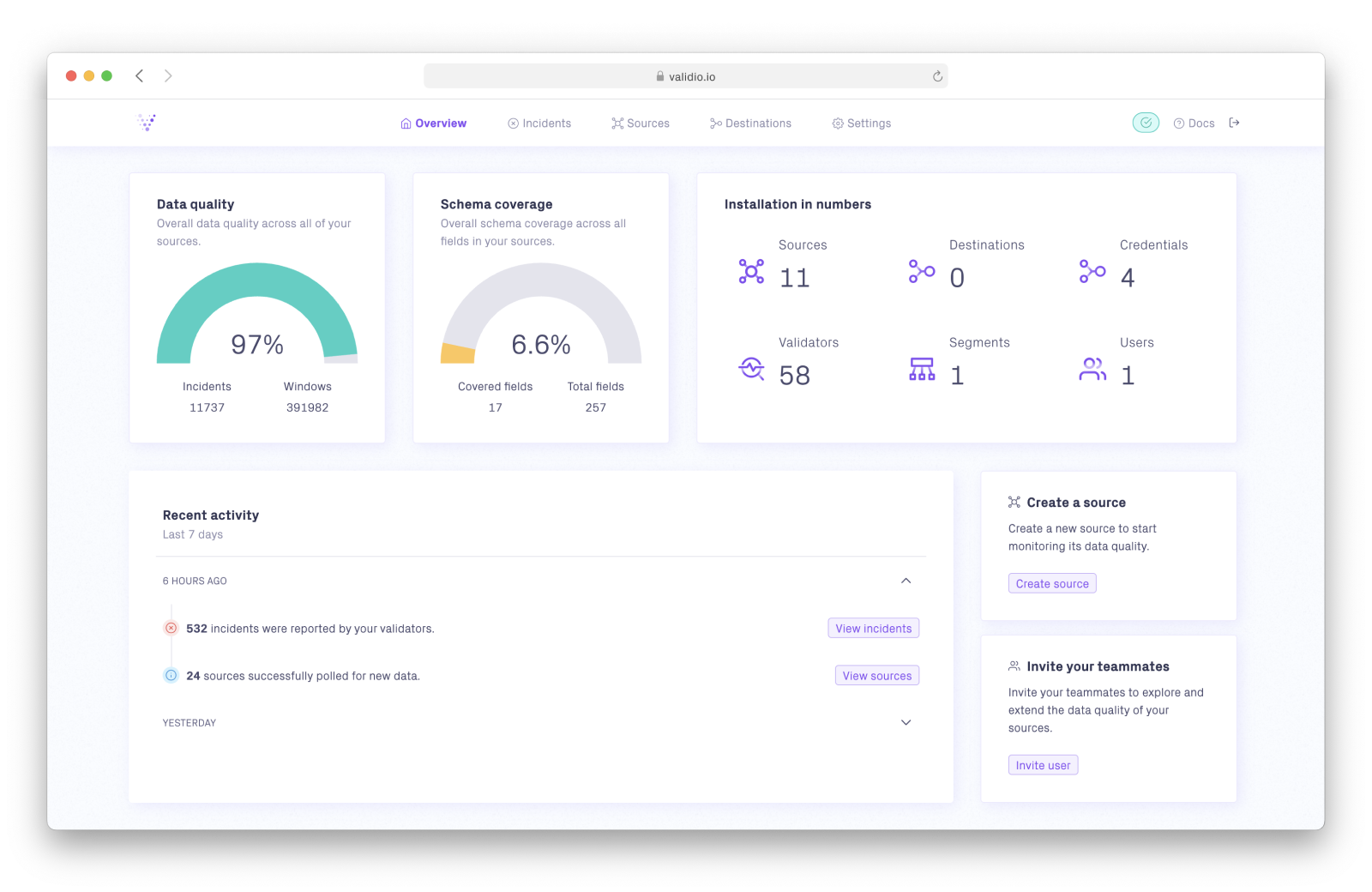Click the View incidents button
The image size is (1372, 892).
point(874,628)
